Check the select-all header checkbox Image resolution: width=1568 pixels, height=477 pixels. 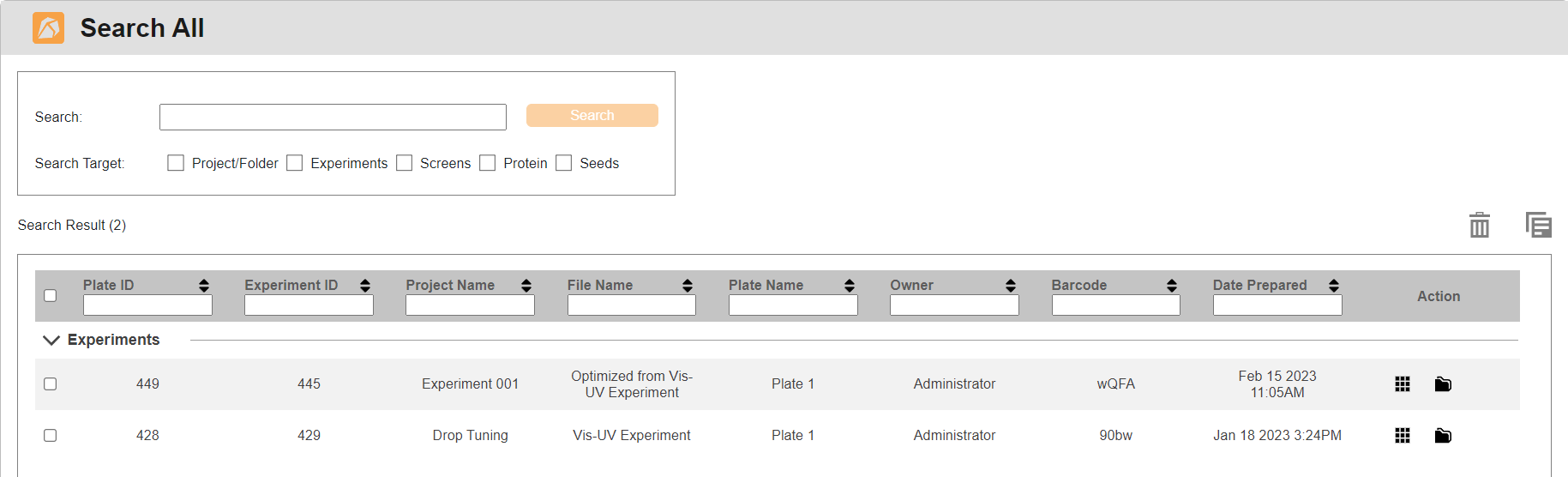tap(51, 296)
